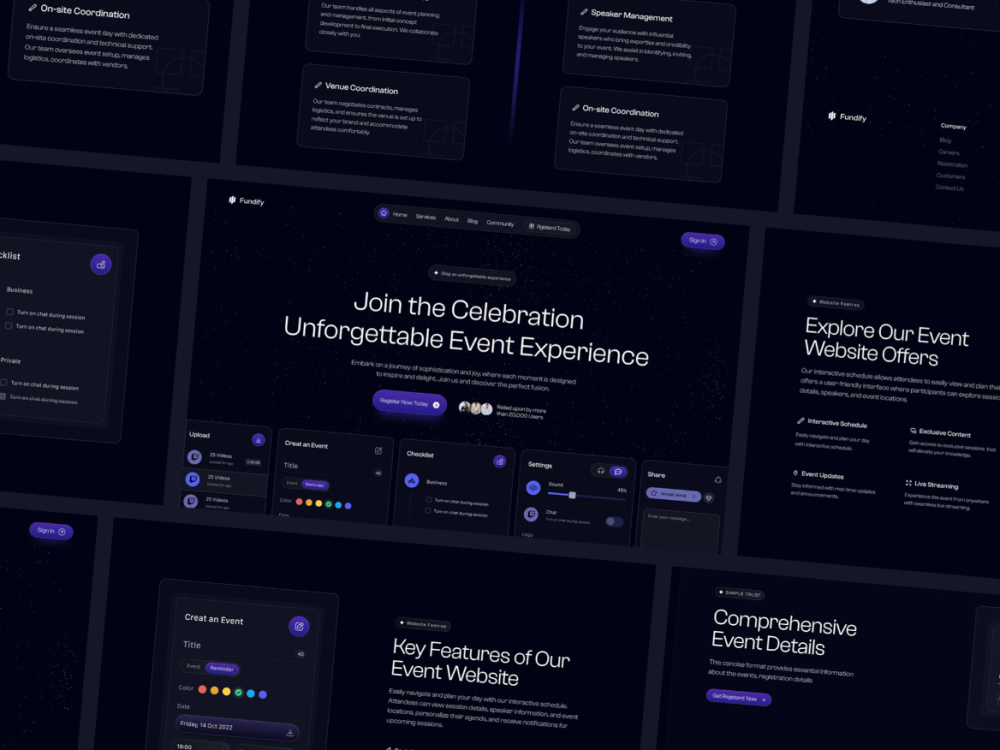Click the diamond icon beside the Share chip
Screen dimensions: 1000x750
point(709,498)
